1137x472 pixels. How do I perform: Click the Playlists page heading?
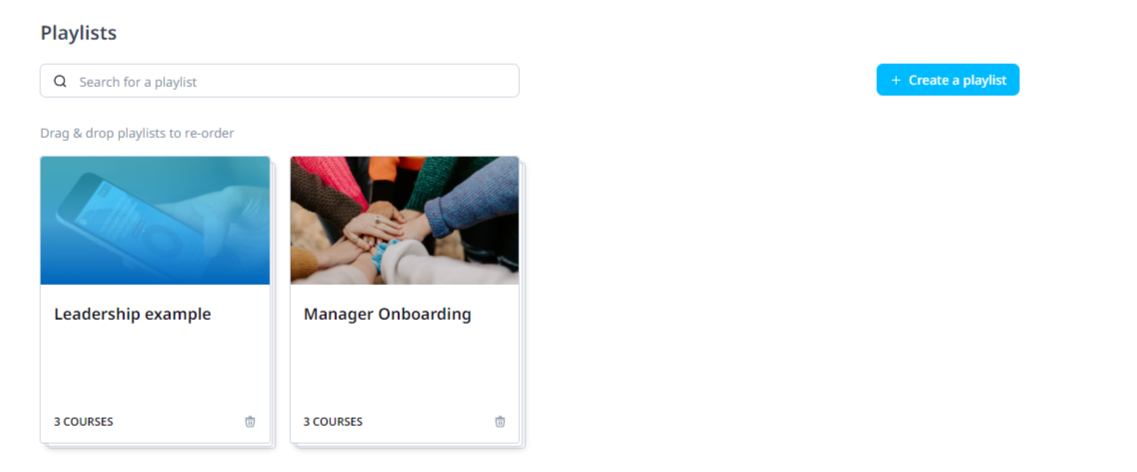coord(78,33)
